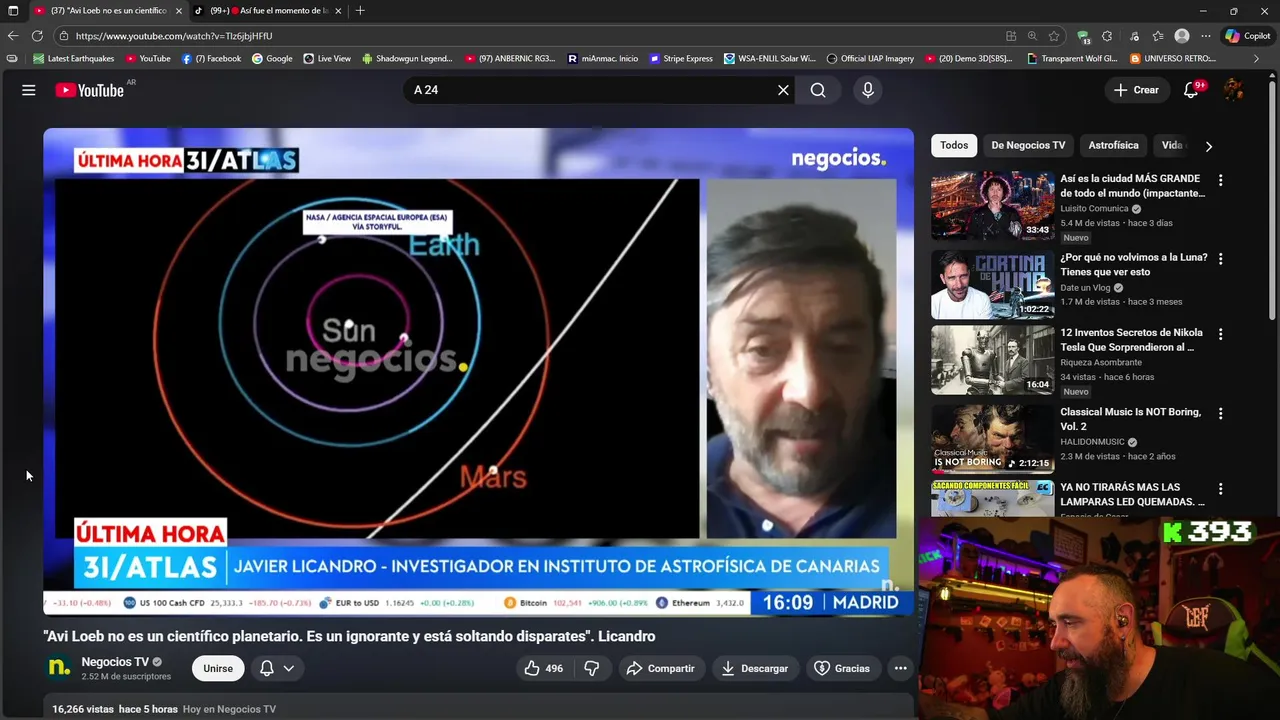Open the miAnmac Inicio bookmark
The width and height of the screenshot is (1280, 720).
coord(602,59)
